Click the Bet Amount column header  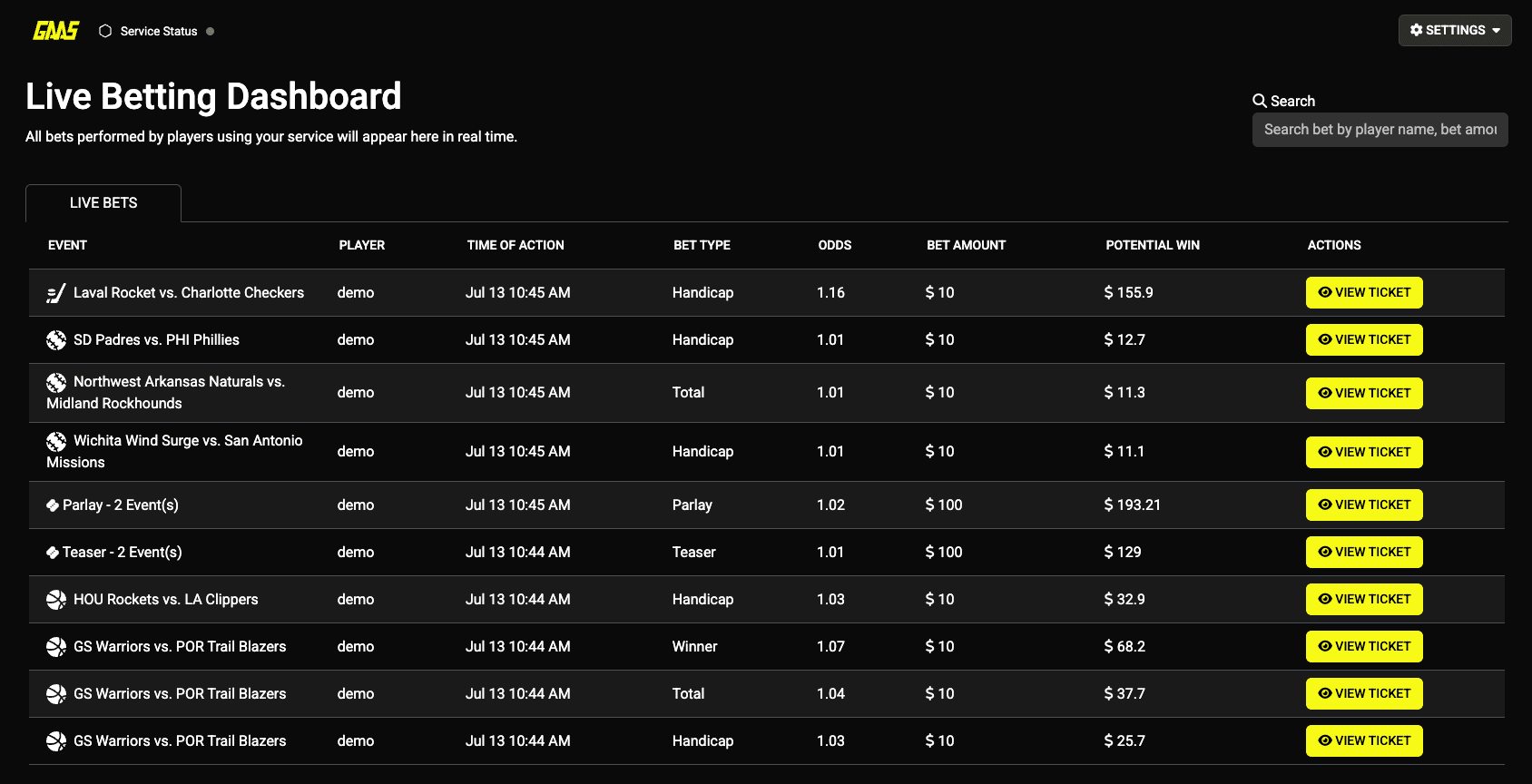coord(966,245)
